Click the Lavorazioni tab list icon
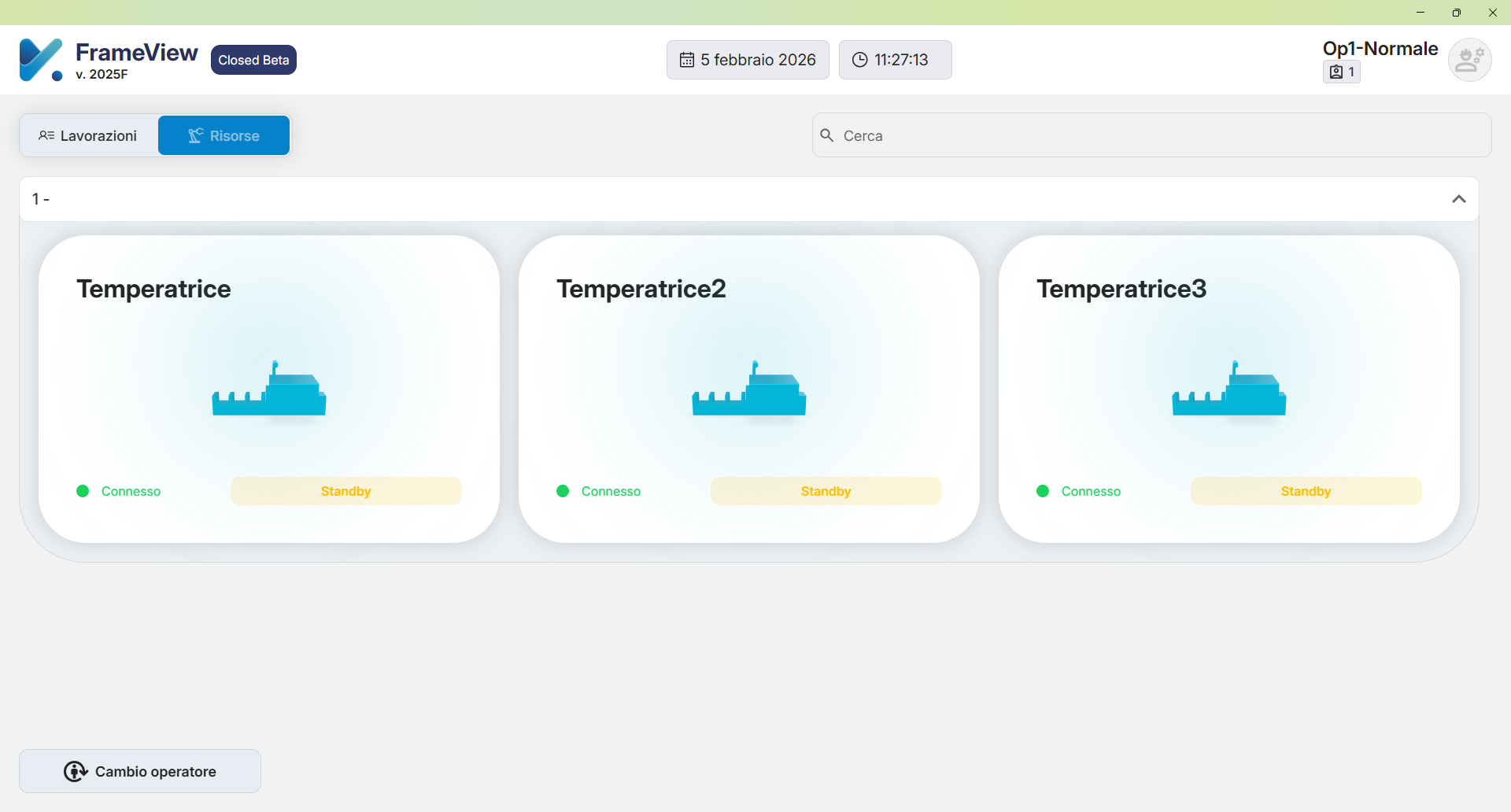Screen dimensions: 1511x812 46,135
